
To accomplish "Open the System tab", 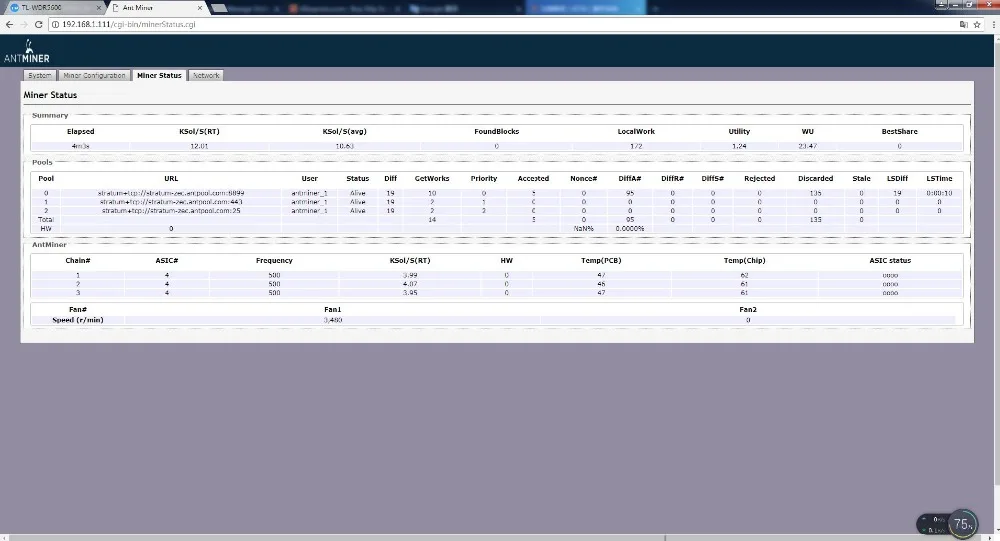I will tap(40, 76).
